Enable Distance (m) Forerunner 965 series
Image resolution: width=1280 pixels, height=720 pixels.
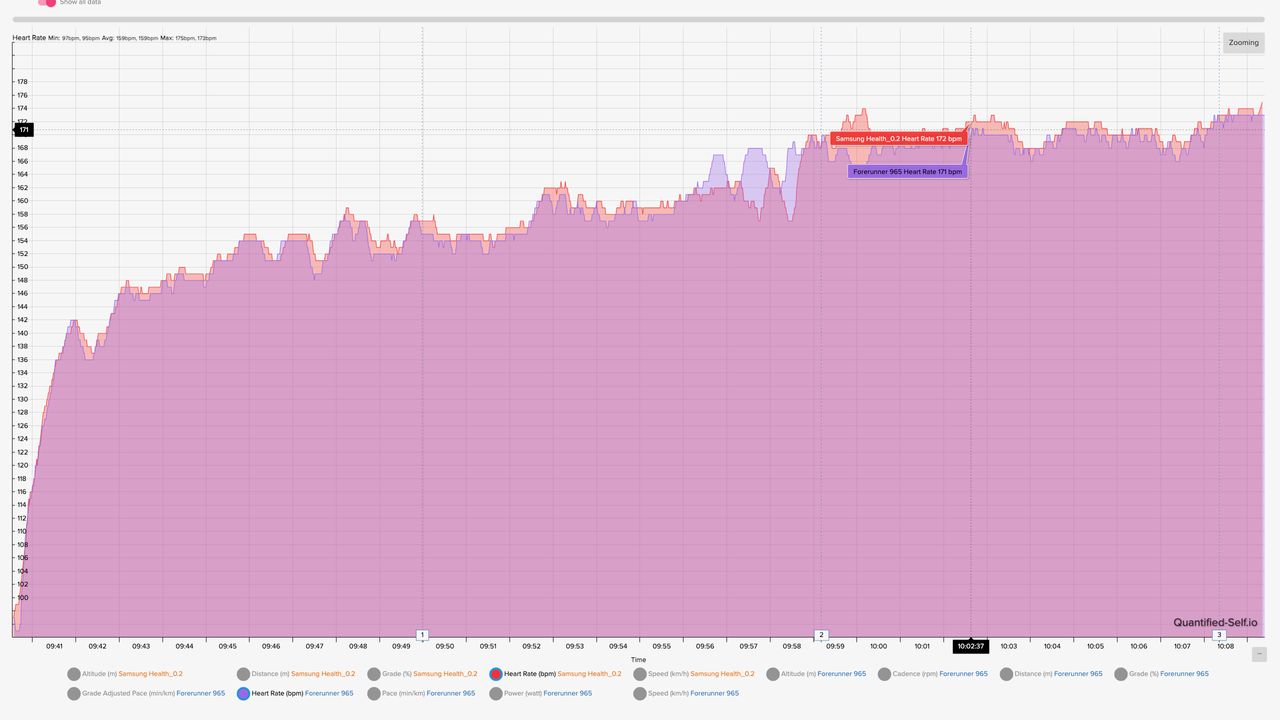tap(1006, 674)
